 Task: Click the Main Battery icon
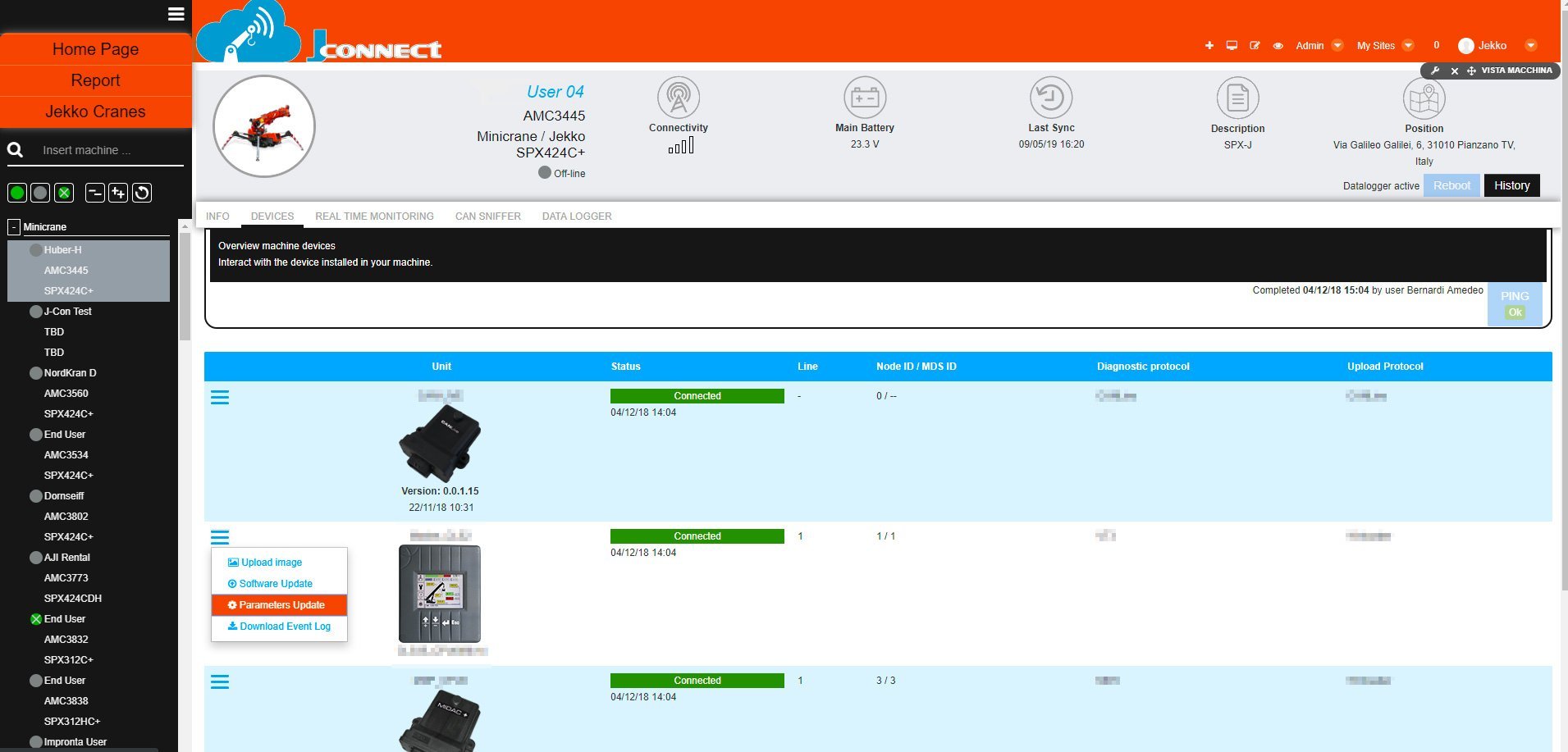(865, 98)
